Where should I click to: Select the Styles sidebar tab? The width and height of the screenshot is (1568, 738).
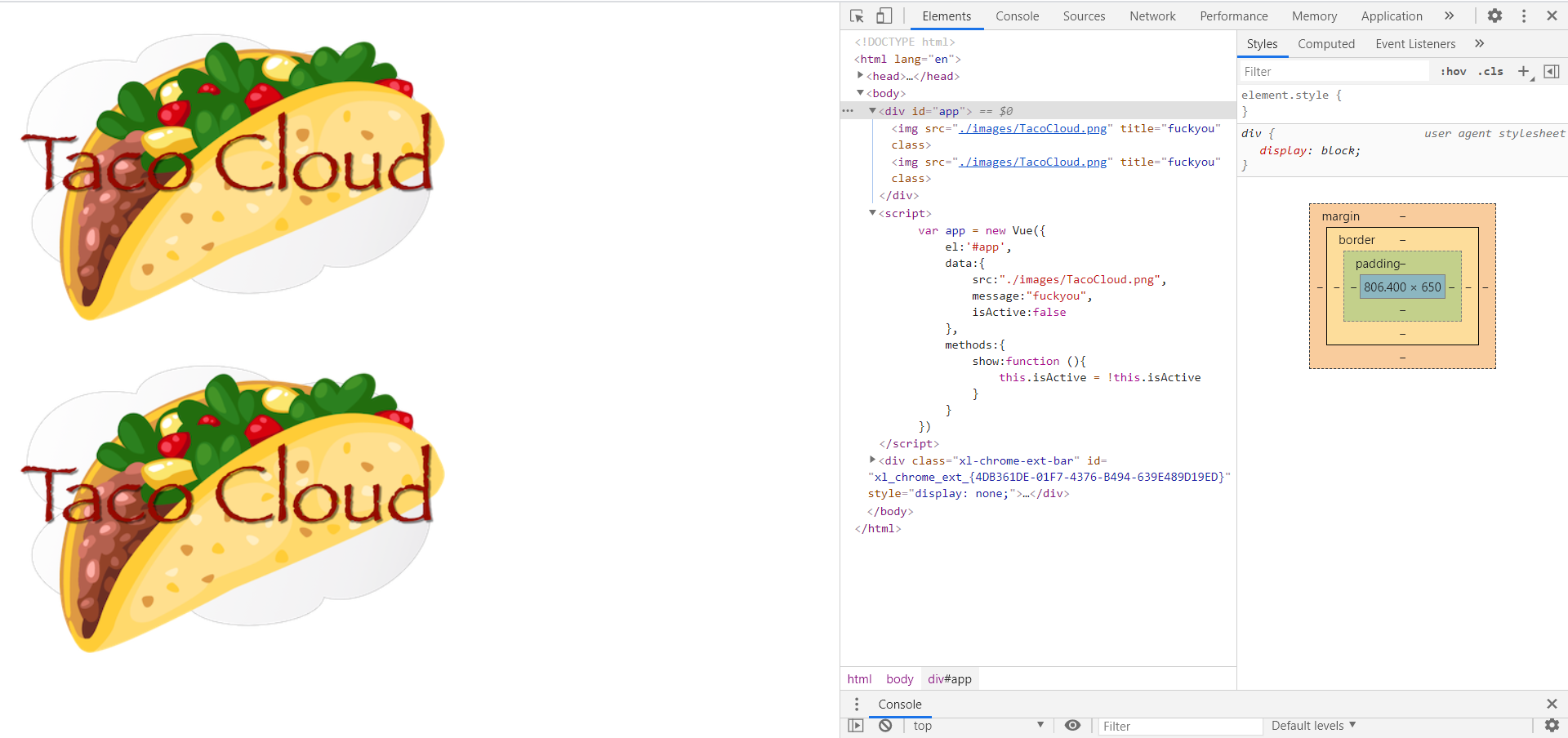pyautogui.click(x=1262, y=44)
